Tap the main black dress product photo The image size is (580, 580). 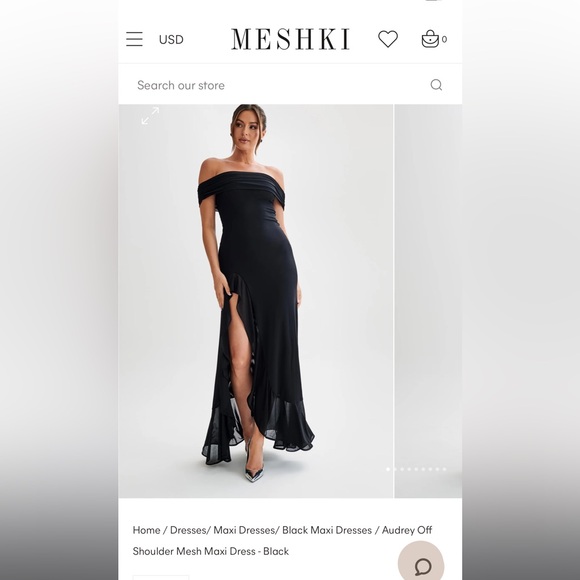tap(256, 301)
